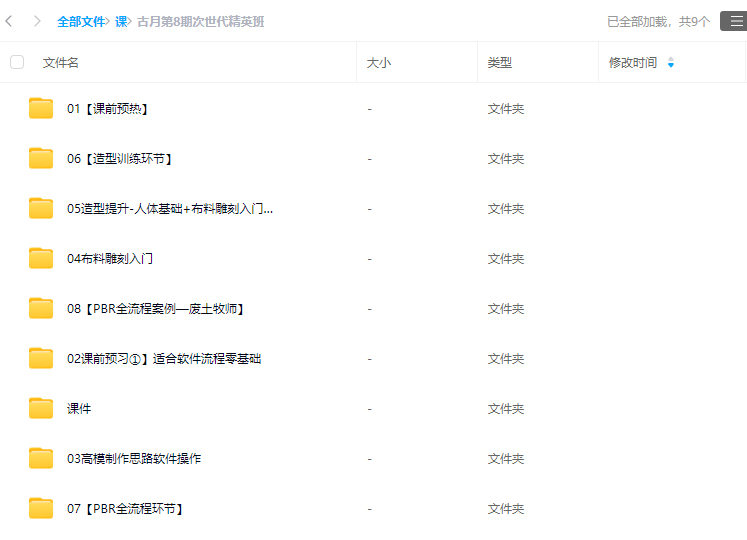Click folder icon for 06【造型训练环节】
Image resolution: width=747 pixels, height=540 pixels.
[x=41, y=159]
